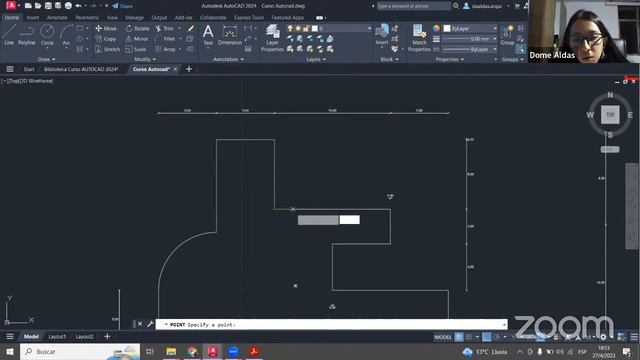This screenshot has height=360, width=640.
Task: Select the Line tool
Action: [x=9, y=34]
